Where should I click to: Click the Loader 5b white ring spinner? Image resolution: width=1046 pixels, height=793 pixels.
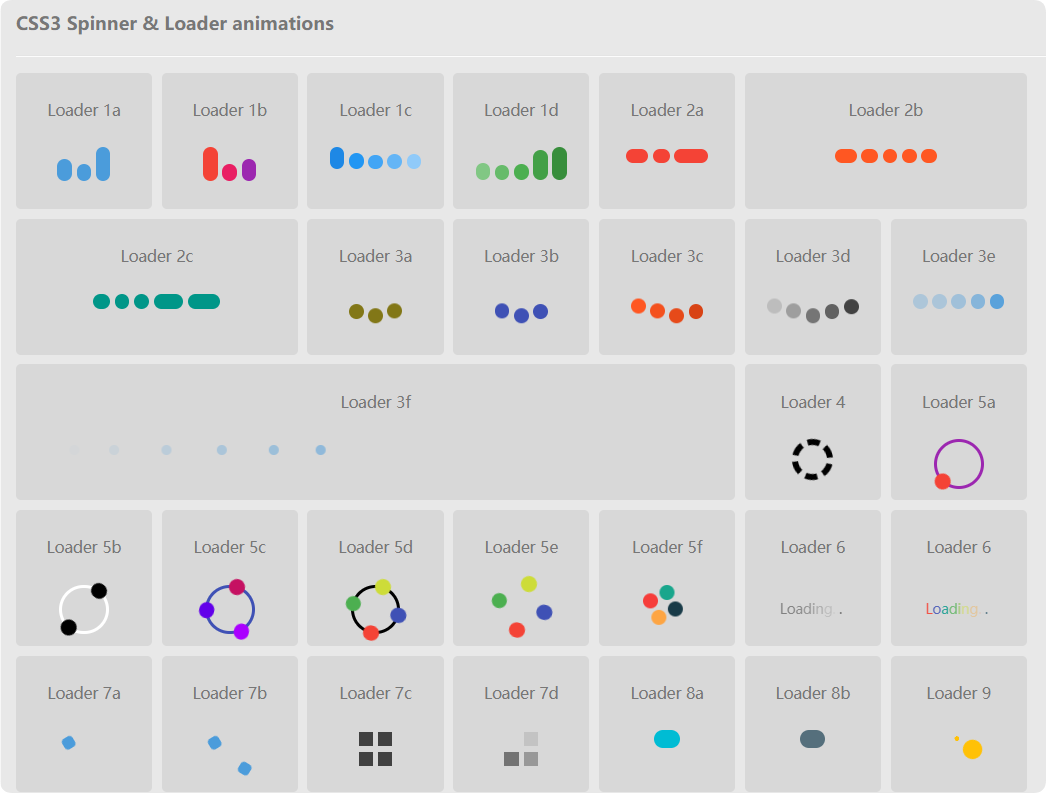point(84,609)
